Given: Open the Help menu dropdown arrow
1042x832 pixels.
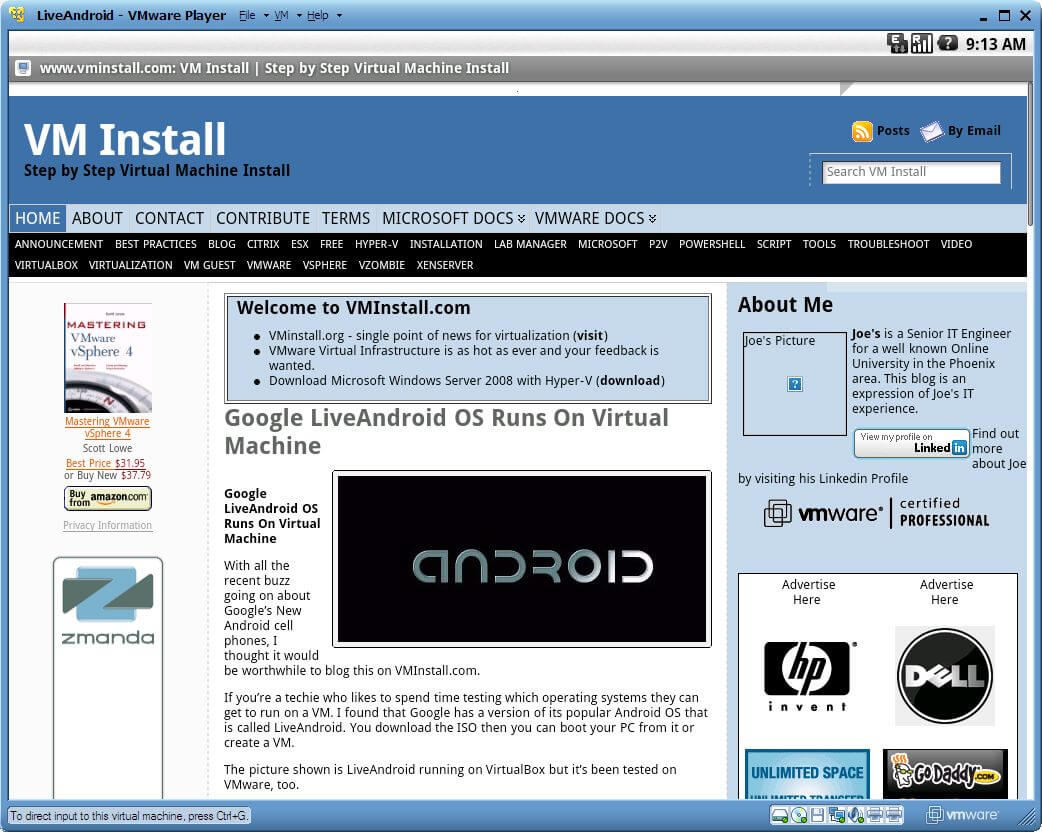Looking at the screenshot, I should [x=339, y=15].
